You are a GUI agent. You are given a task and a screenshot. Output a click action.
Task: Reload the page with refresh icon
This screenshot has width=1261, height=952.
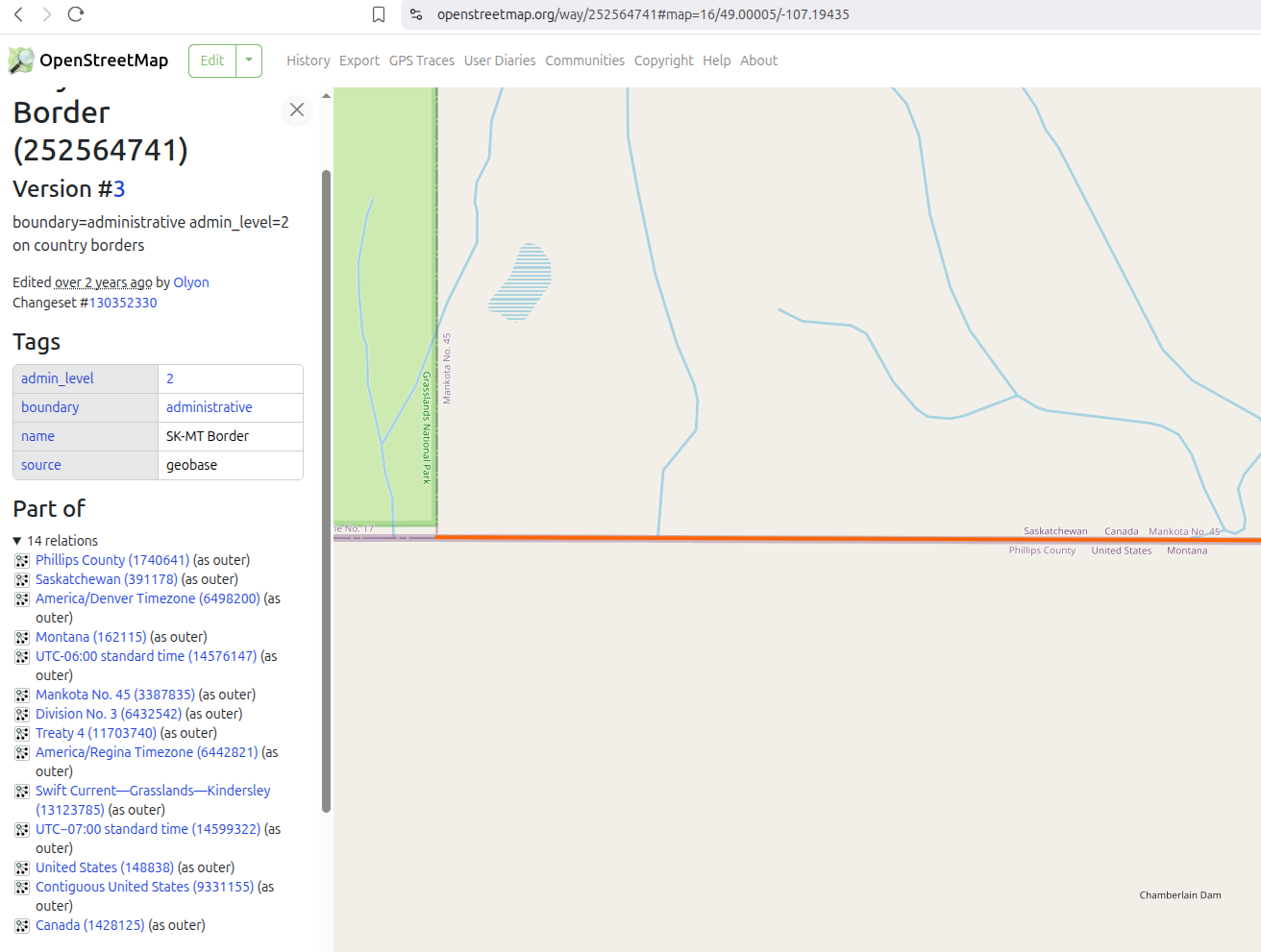click(76, 14)
